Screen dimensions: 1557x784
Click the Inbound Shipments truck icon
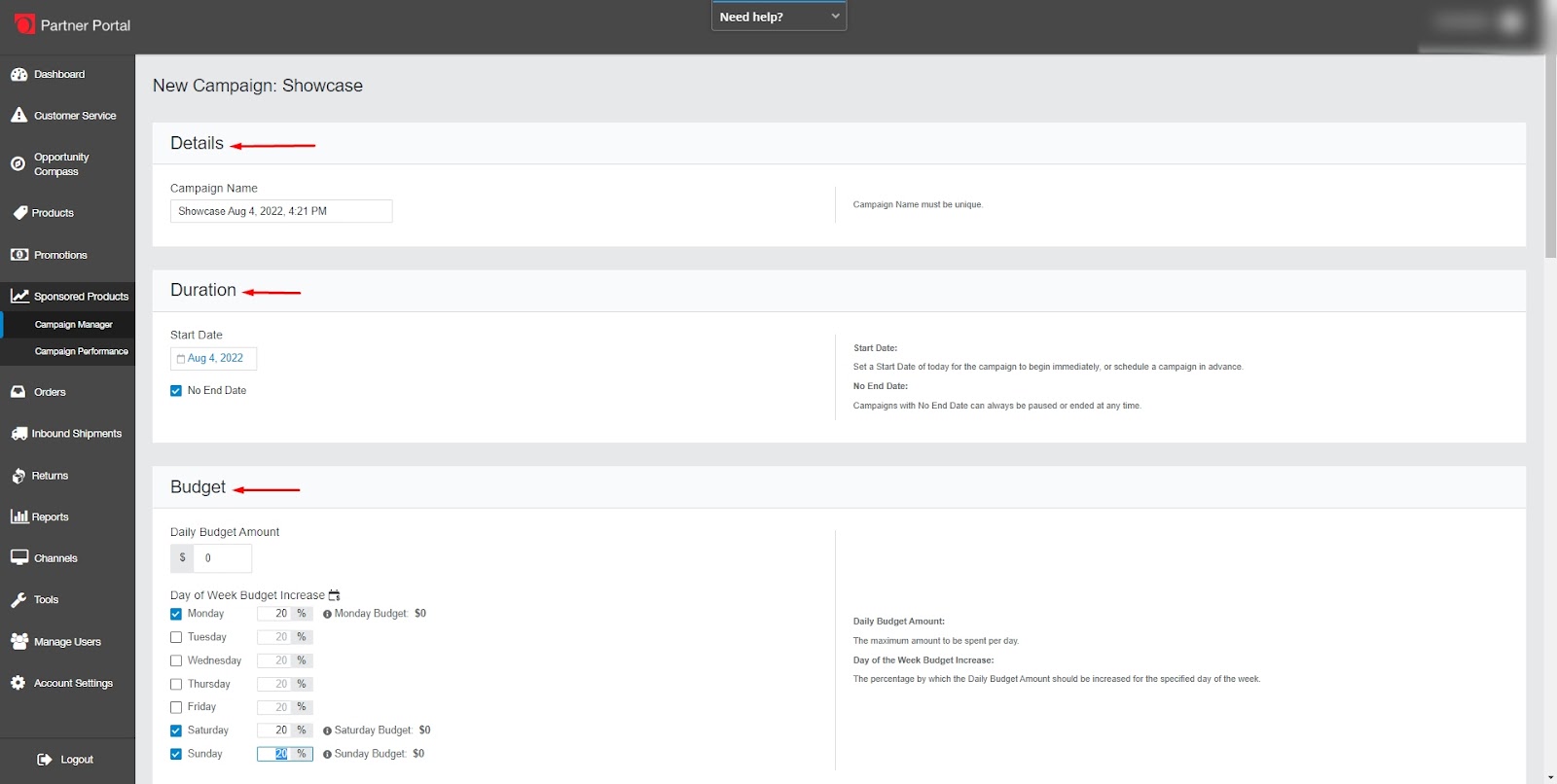19,434
